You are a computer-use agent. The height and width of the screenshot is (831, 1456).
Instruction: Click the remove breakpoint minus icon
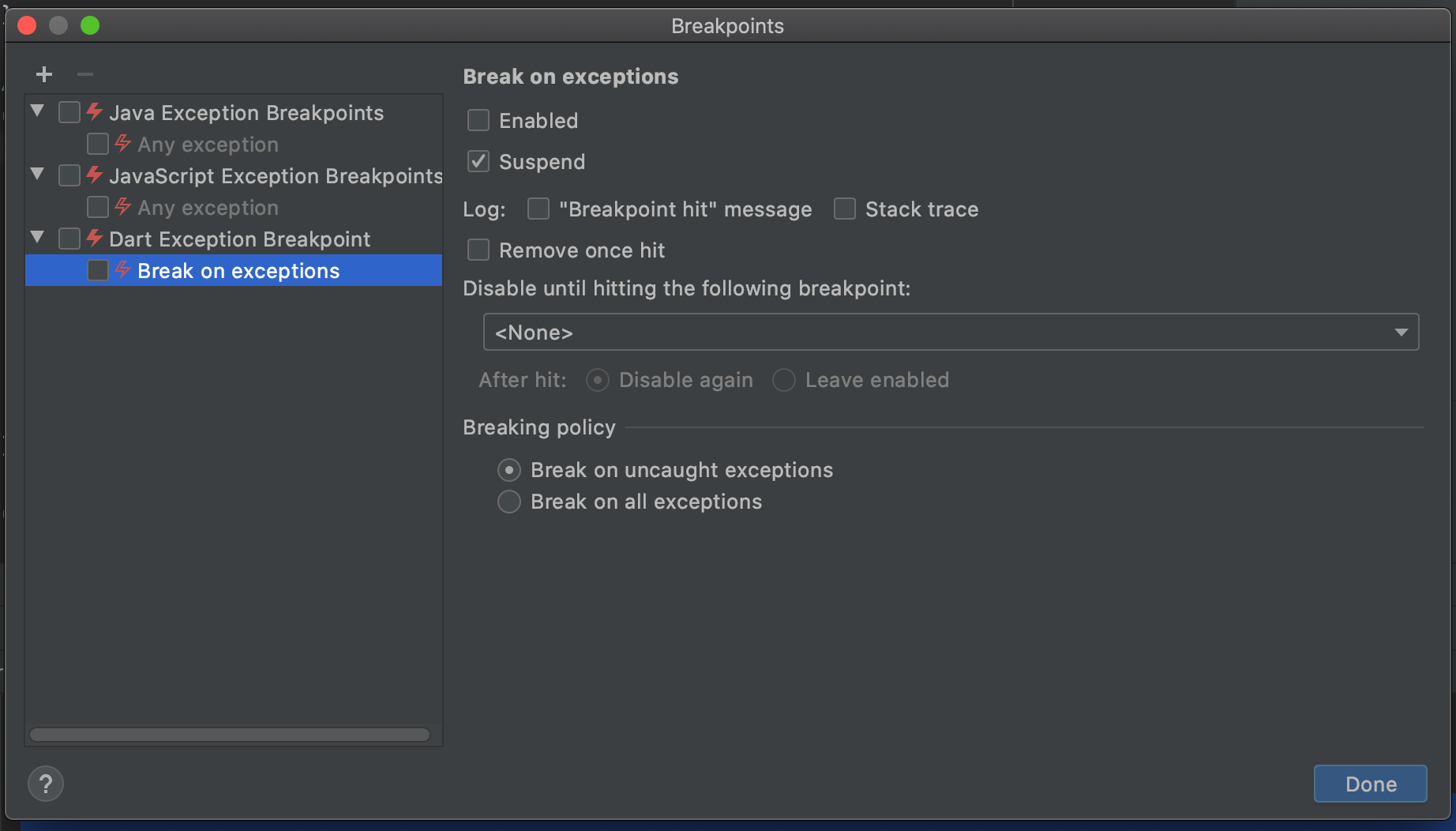(84, 74)
